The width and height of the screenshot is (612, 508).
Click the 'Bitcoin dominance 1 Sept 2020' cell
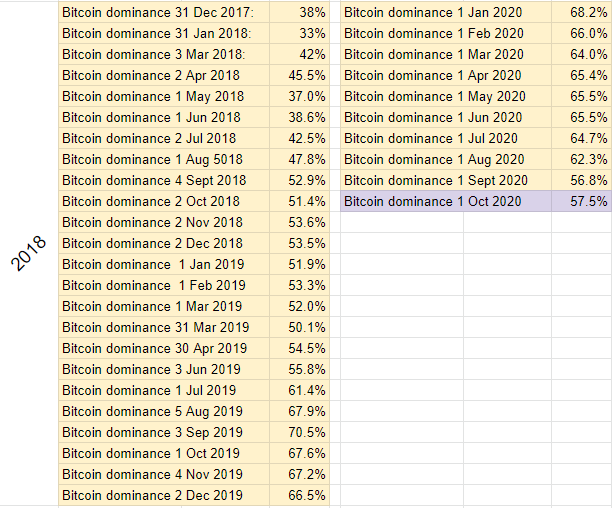[446, 180]
